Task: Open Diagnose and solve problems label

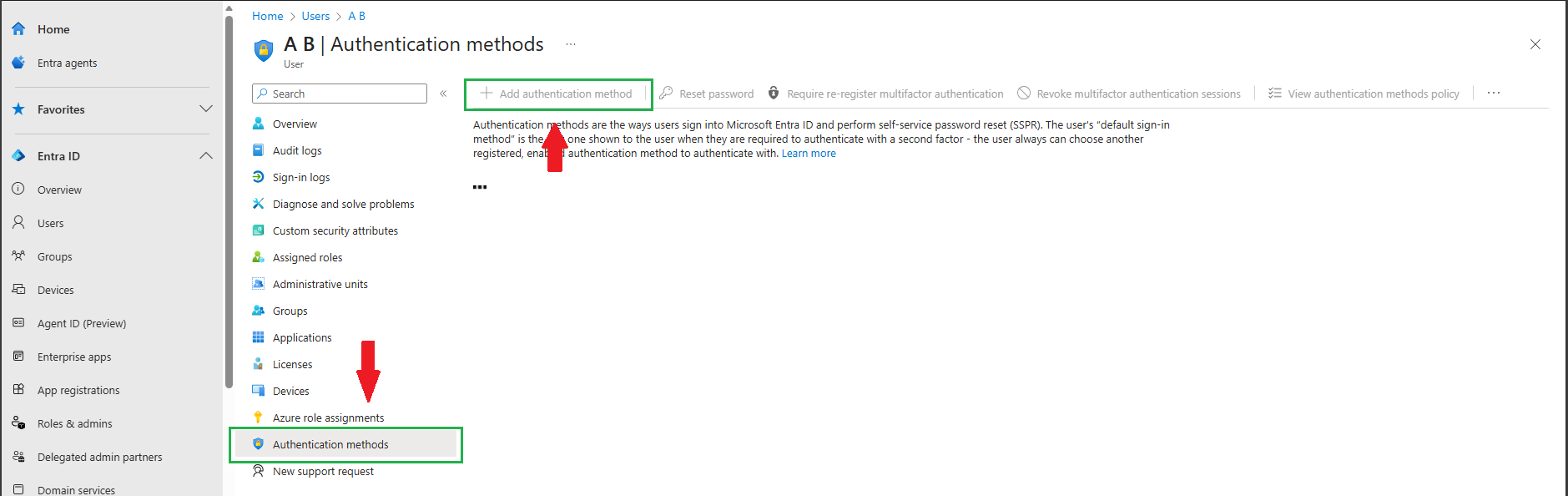Action: click(344, 204)
